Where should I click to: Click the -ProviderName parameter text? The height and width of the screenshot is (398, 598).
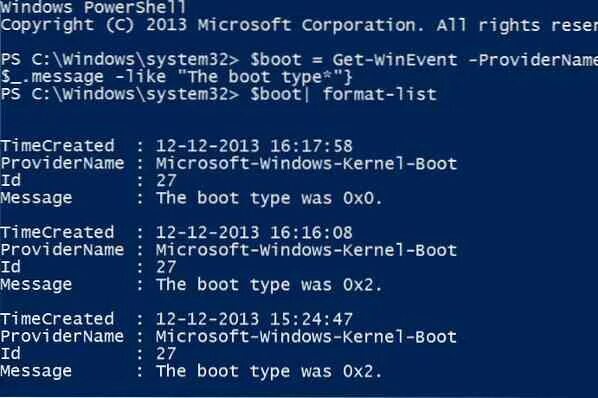533,60
